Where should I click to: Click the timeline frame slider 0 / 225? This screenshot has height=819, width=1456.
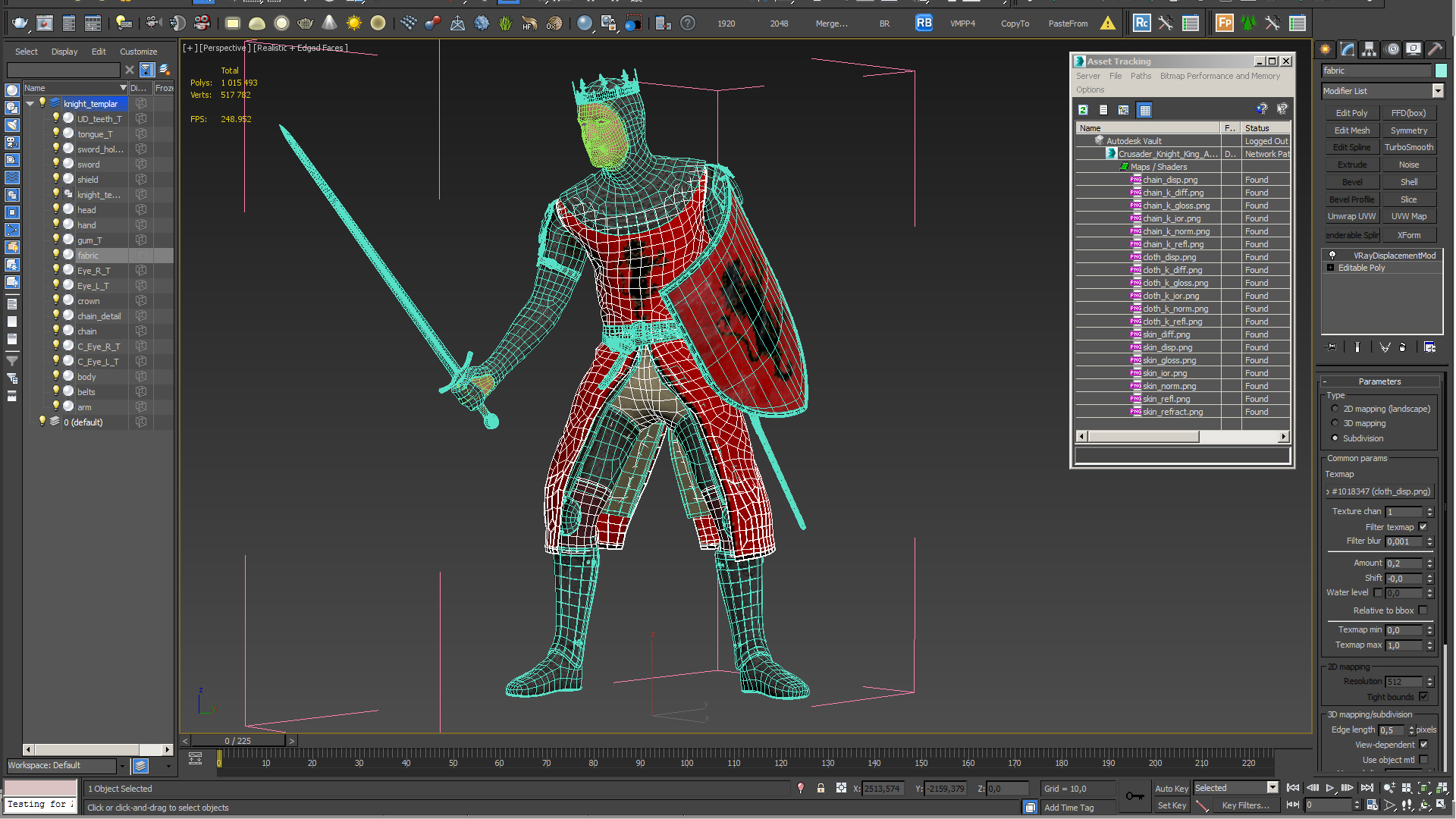(x=238, y=741)
